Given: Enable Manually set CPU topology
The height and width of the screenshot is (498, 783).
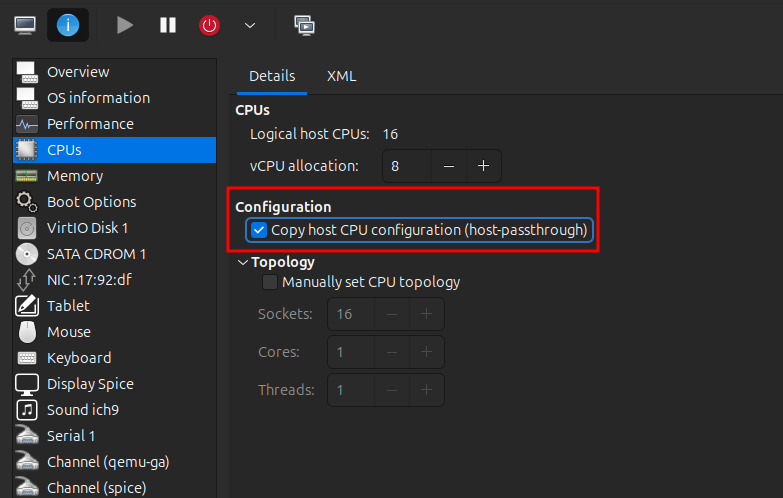Looking at the screenshot, I should 270,282.
